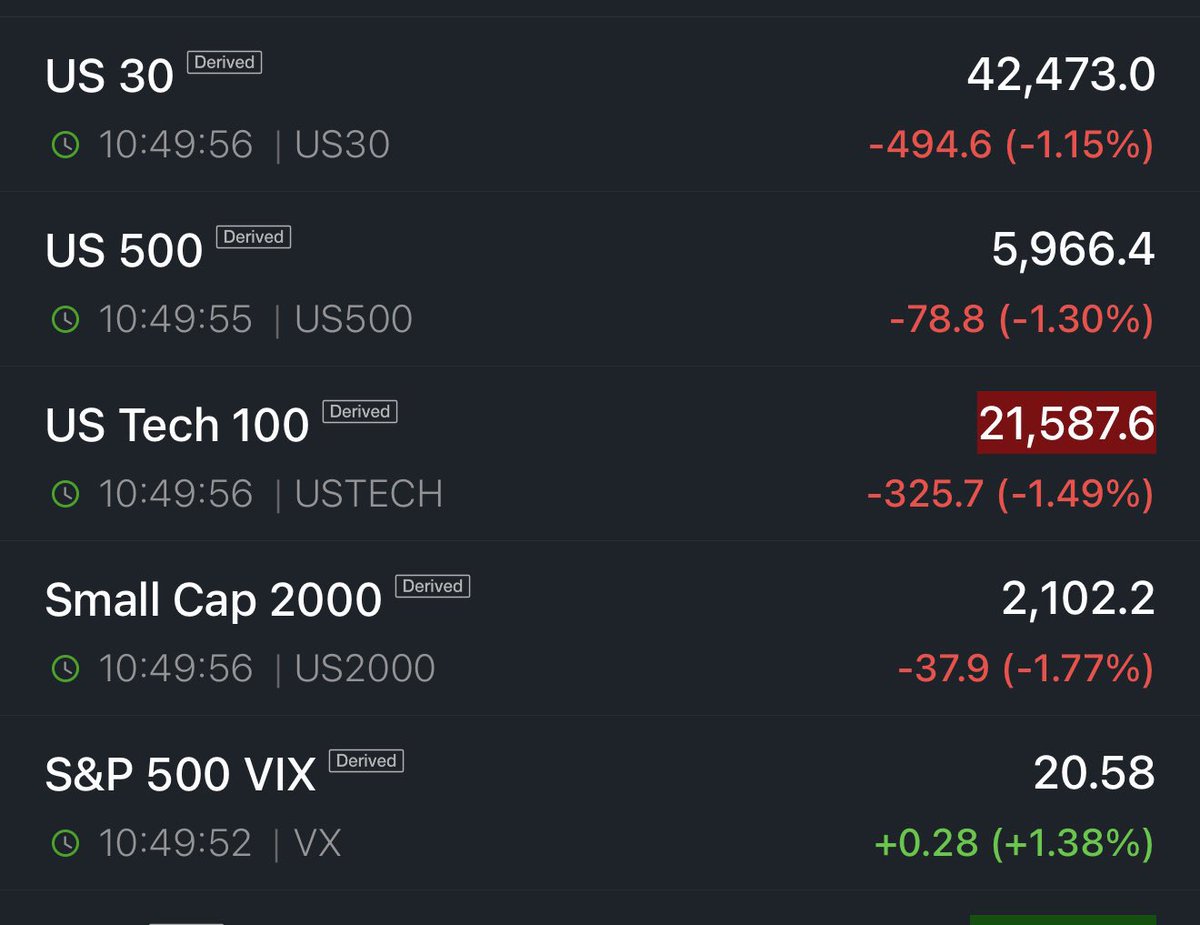Open the S&P 500 VIX listing

pyautogui.click(x=600, y=803)
